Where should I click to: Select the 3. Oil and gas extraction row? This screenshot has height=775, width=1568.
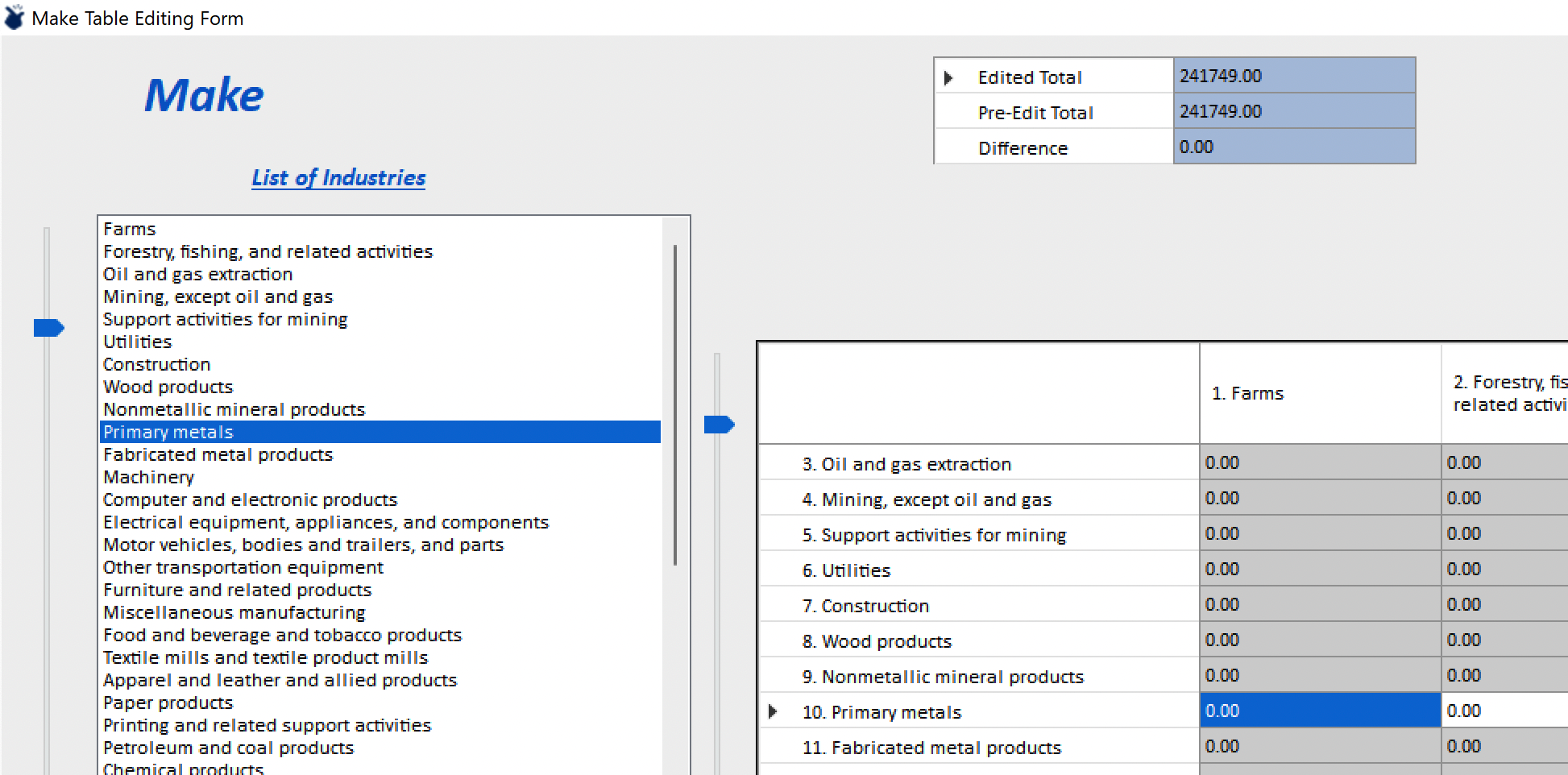[980, 464]
